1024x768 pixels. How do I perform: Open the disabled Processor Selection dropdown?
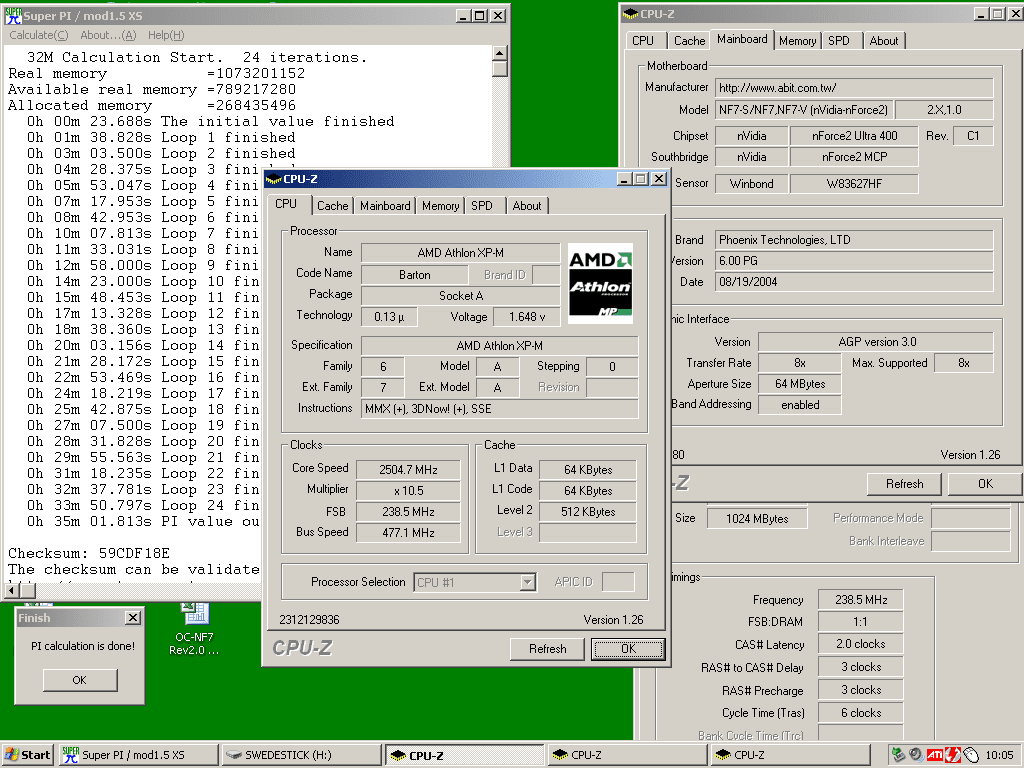[528, 582]
